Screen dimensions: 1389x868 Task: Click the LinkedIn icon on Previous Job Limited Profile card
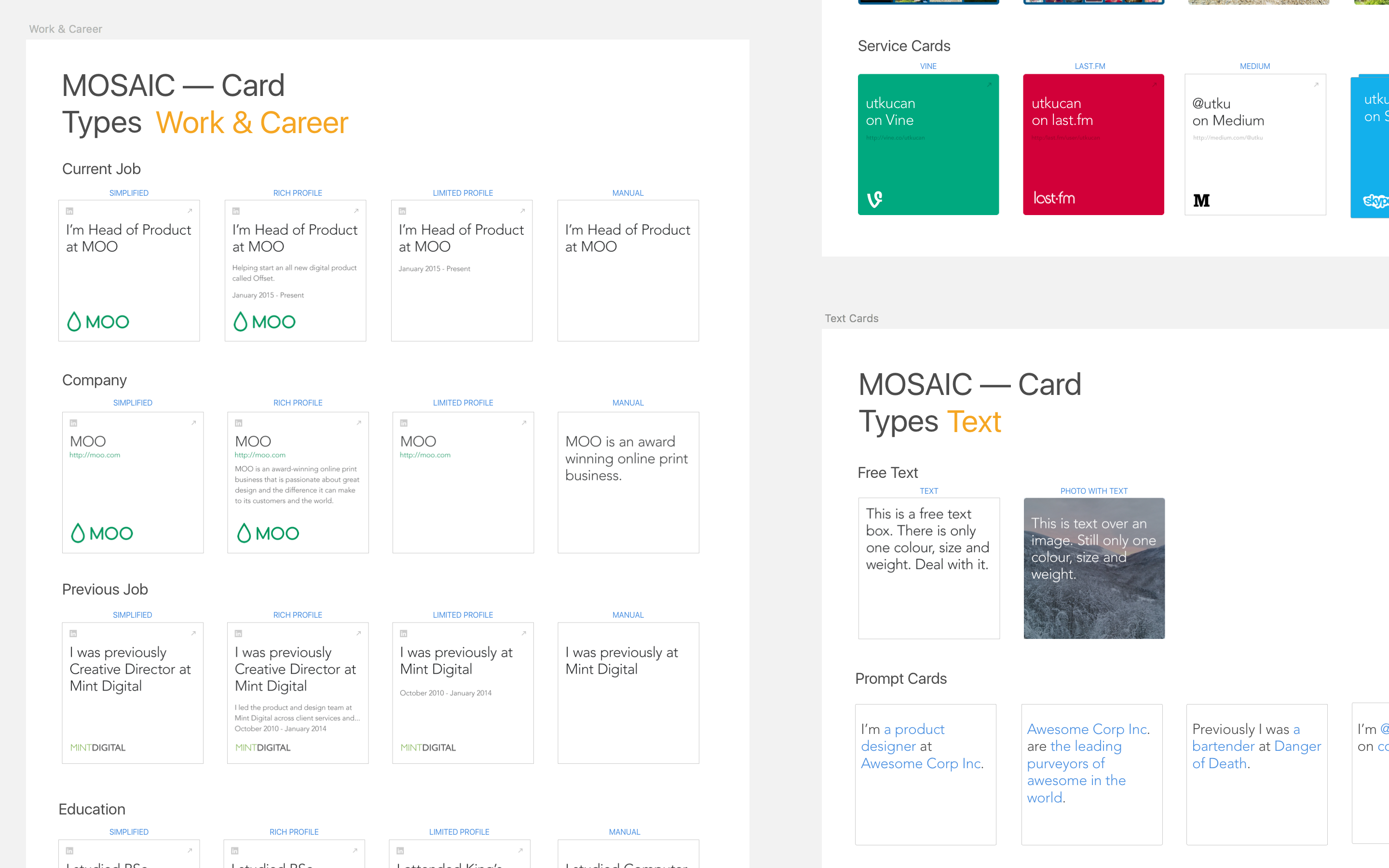pyautogui.click(x=404, y=634)
